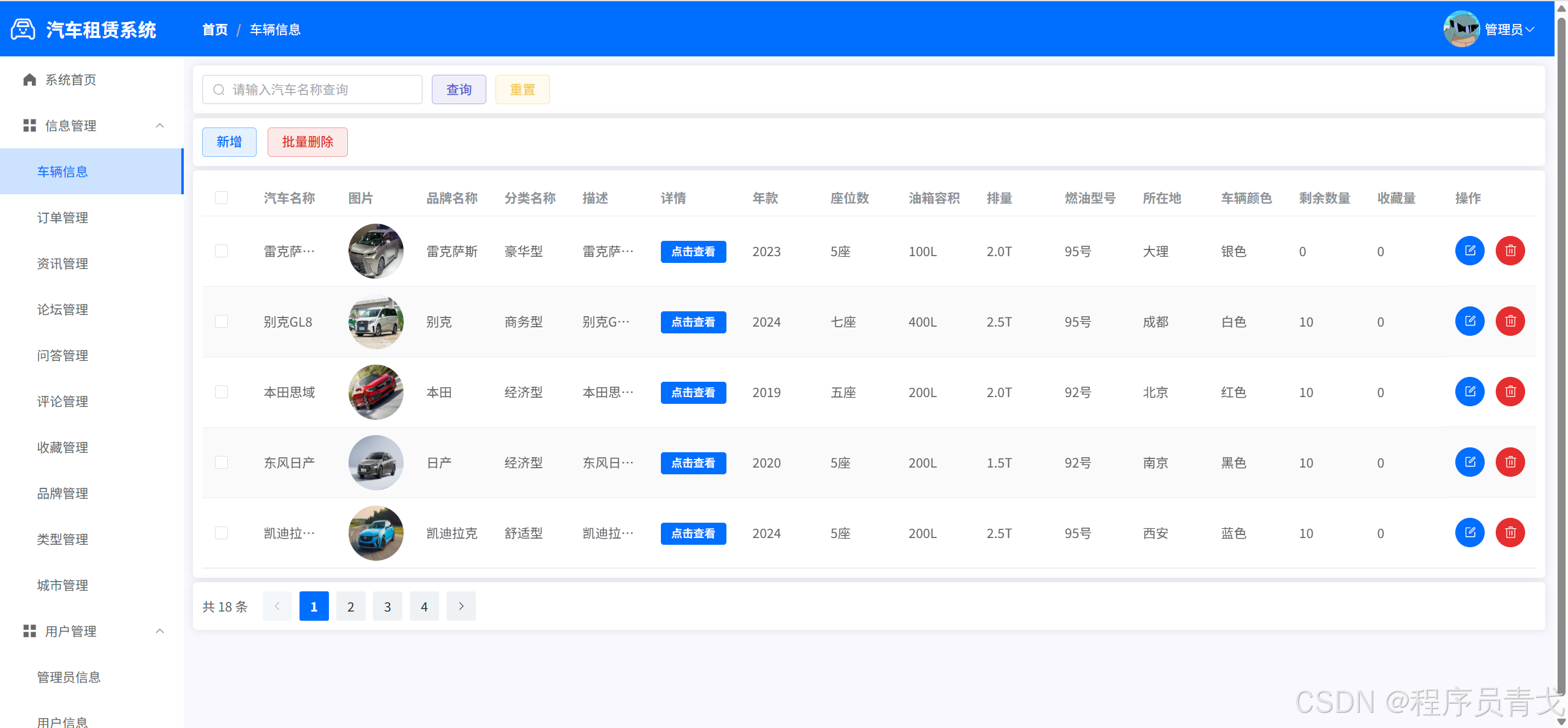
Task: Click delete icon for 本田思域 row
Action: (1510, 392)
